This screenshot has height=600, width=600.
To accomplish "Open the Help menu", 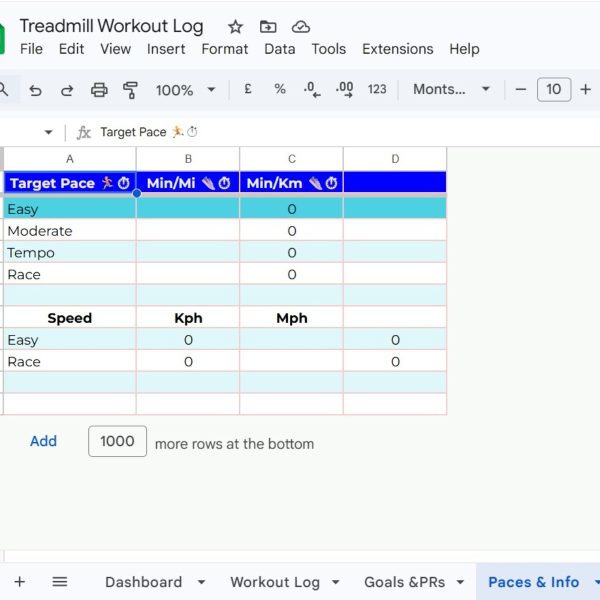I will click(x=464, y=49).
